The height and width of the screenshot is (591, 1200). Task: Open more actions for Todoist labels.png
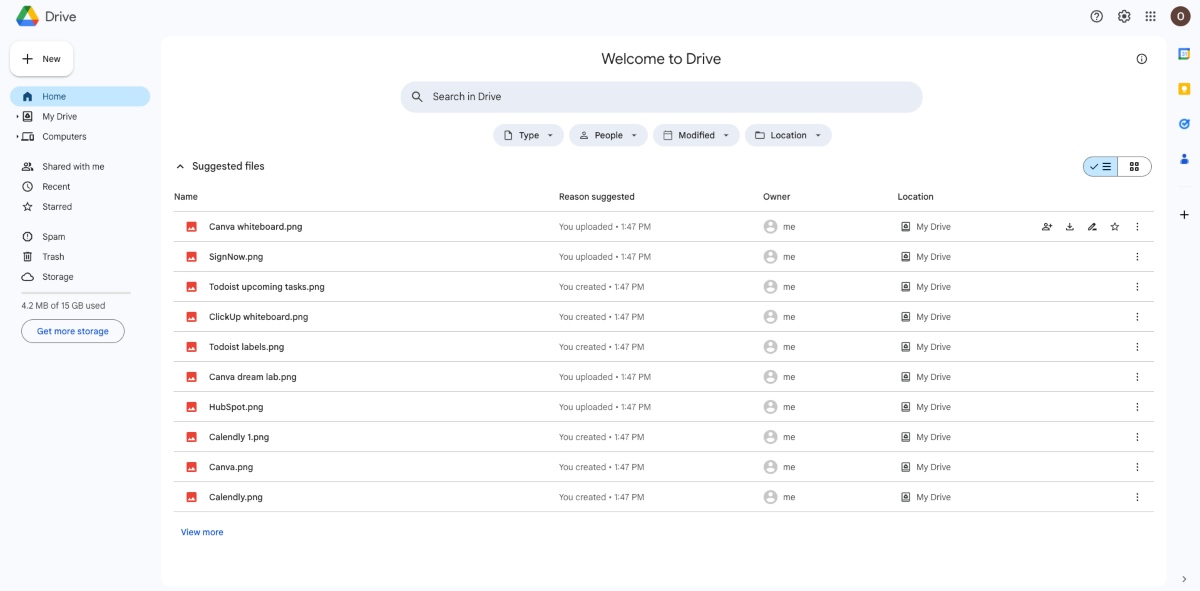click(1137, 347)
